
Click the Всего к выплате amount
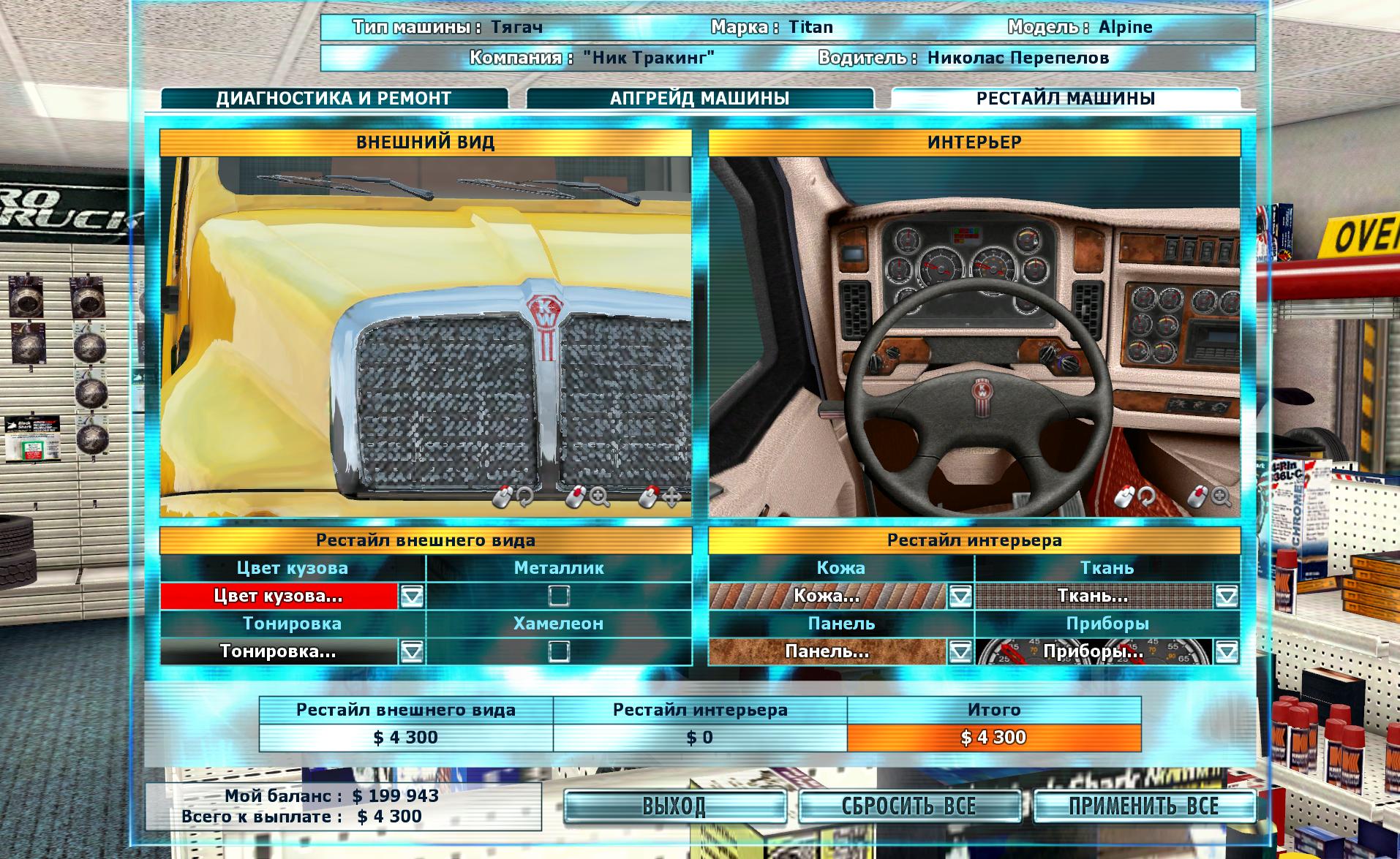[x=390, y=817]
